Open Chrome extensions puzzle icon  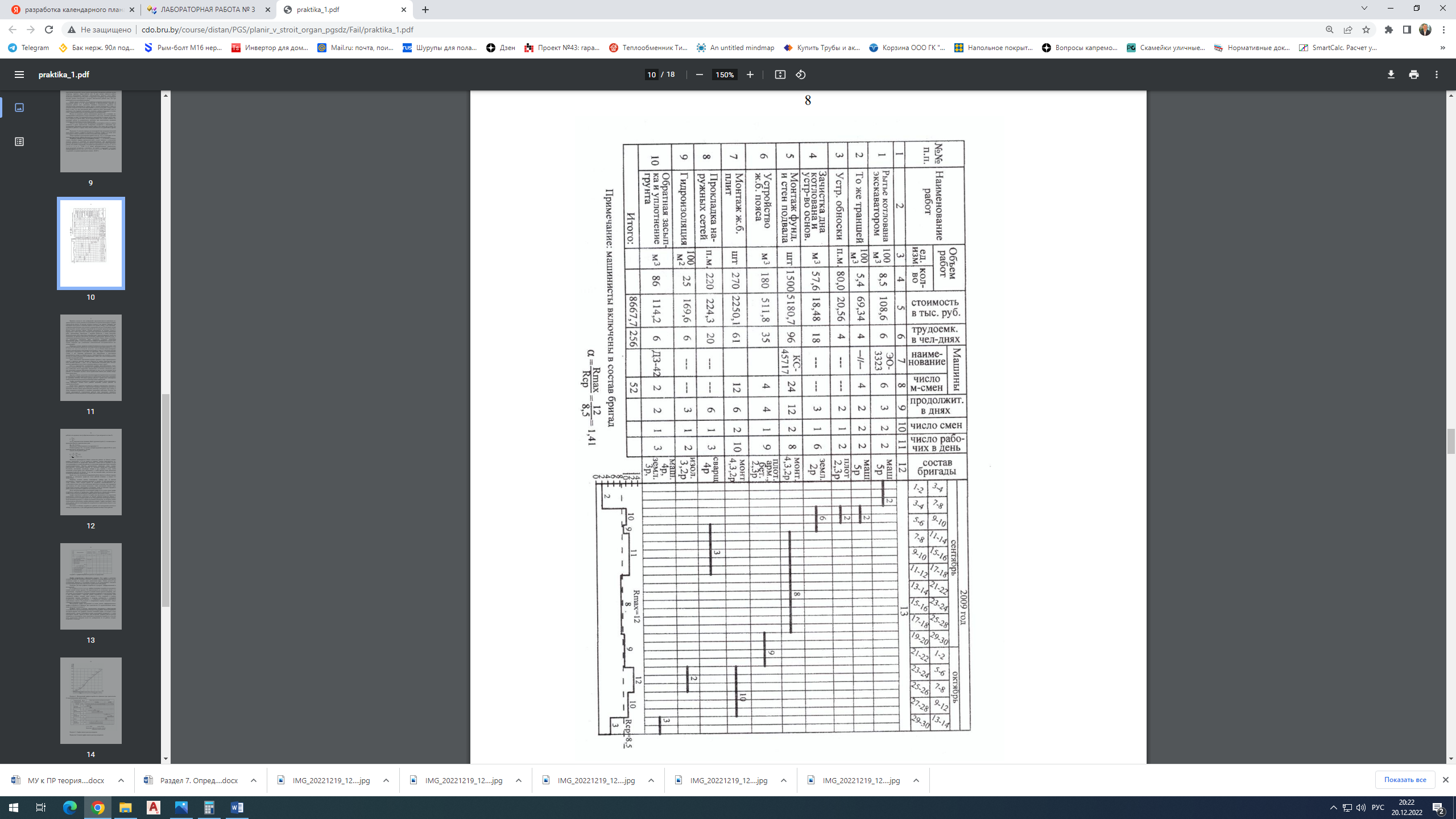(1389, 30)
